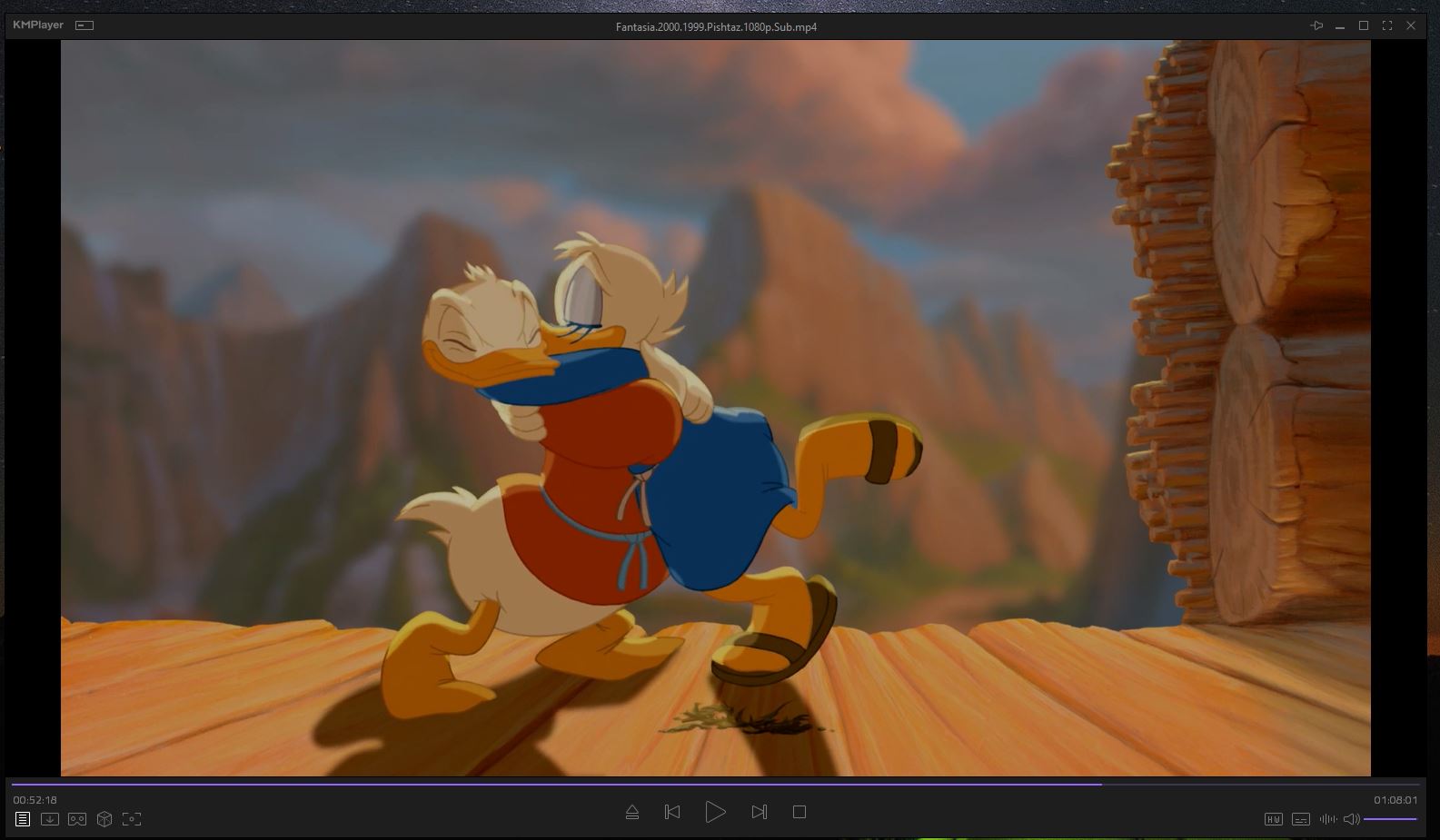The height and width of the screenshot is (840, 1440).
Task: Open the 3D cube settings
Action: click(x=104, y=819)
